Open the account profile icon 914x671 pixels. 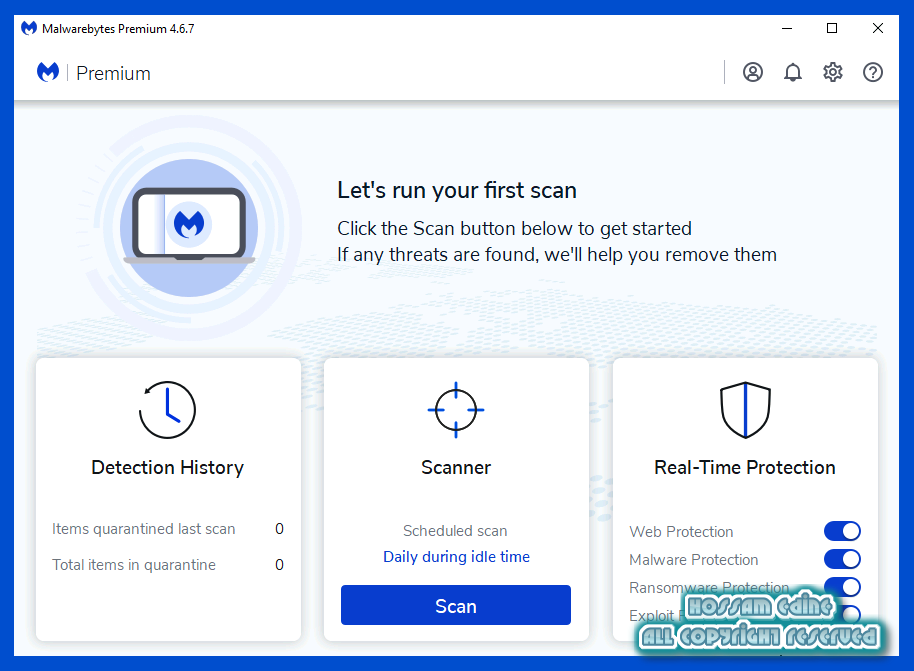[753, 72]
